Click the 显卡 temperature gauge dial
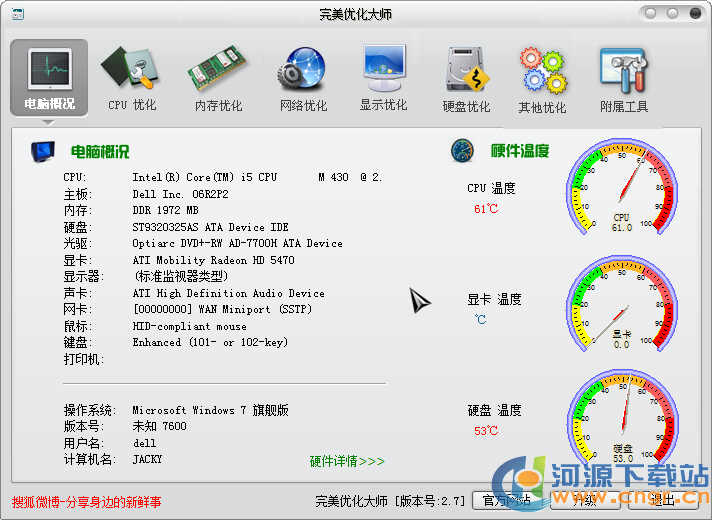This screenshot has width=712, height=520. (622, 303)
